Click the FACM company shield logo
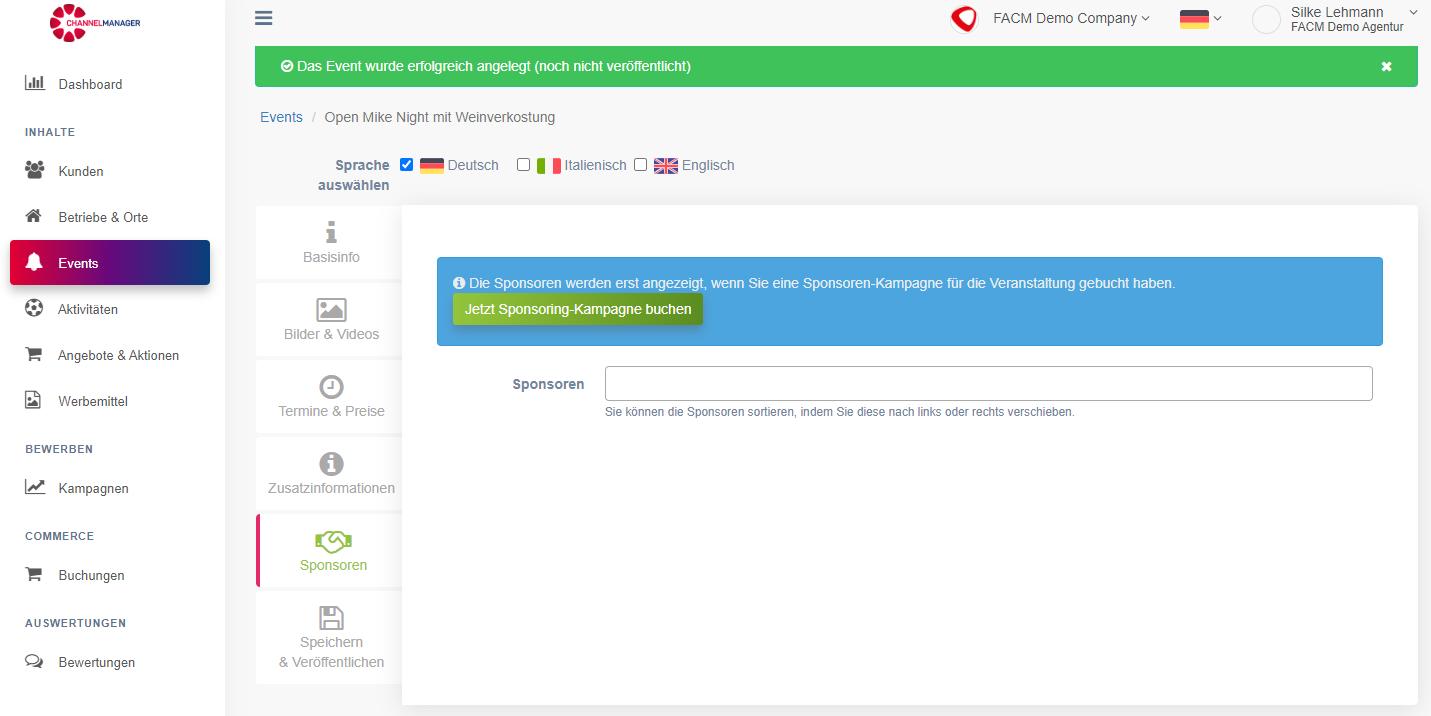 pos(964,19)
